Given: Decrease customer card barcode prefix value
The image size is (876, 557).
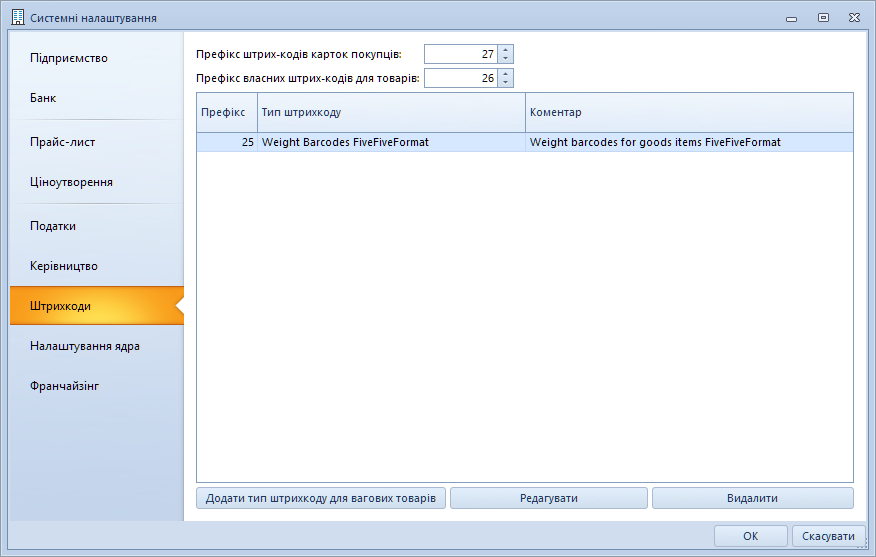Looking at the screenshot, I should pos(505,59).
